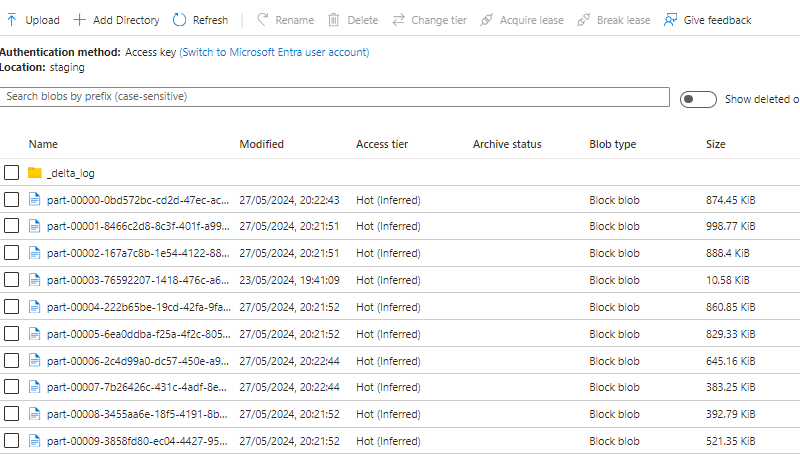Check the box for _delta_log folder
Viewport: 800px width, 475px height.
point(11,173)
